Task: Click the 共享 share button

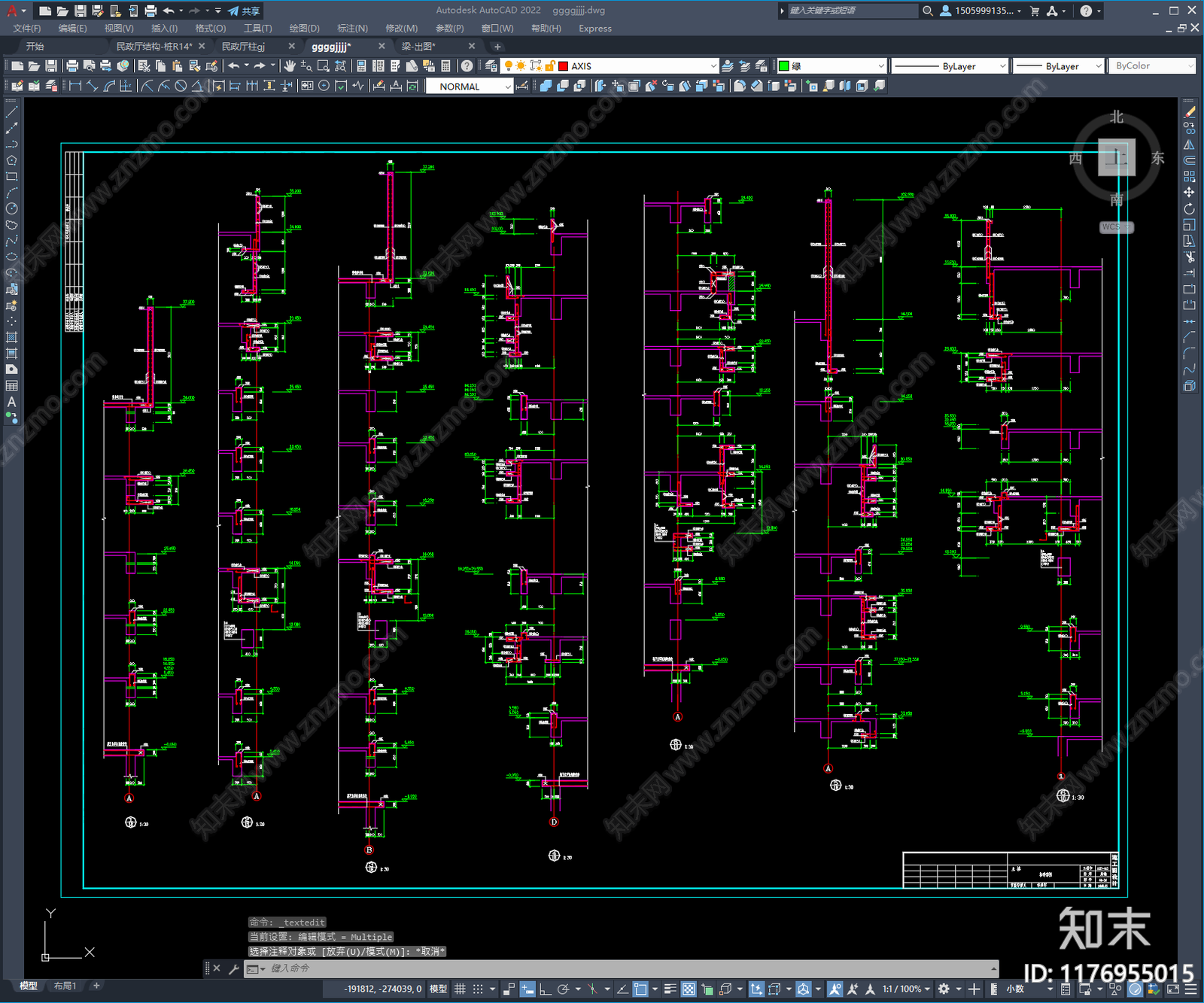Action: (x=245, y=11)
